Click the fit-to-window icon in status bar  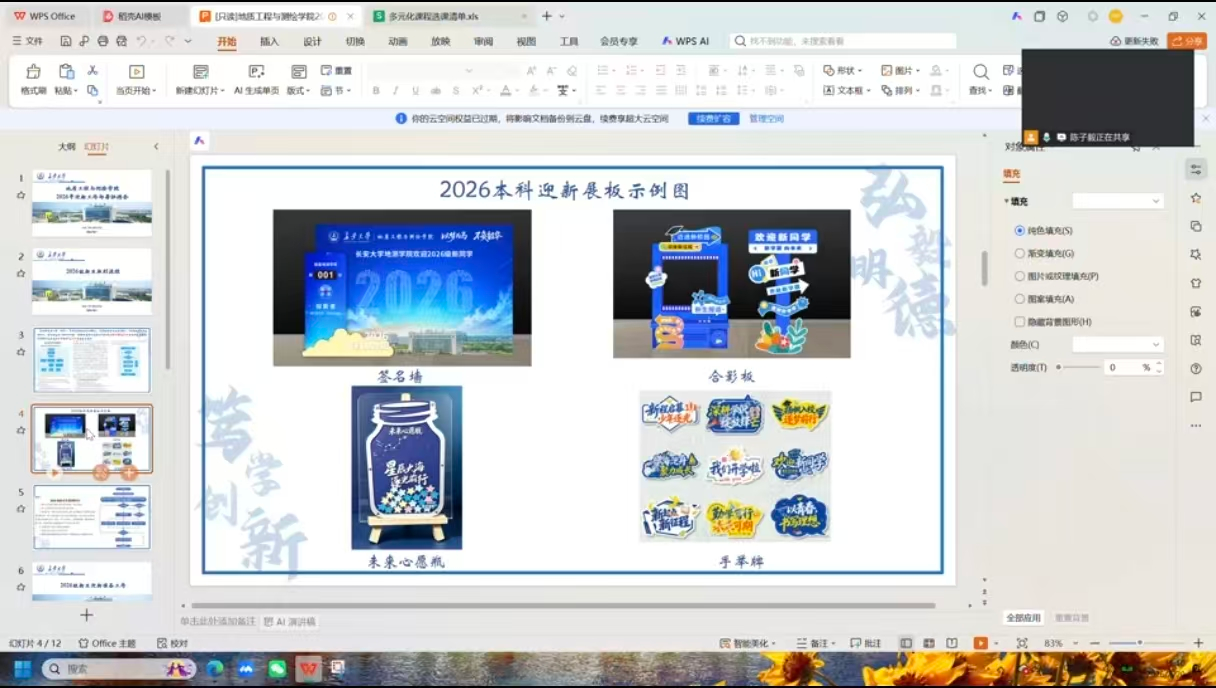pos(1021,643)
